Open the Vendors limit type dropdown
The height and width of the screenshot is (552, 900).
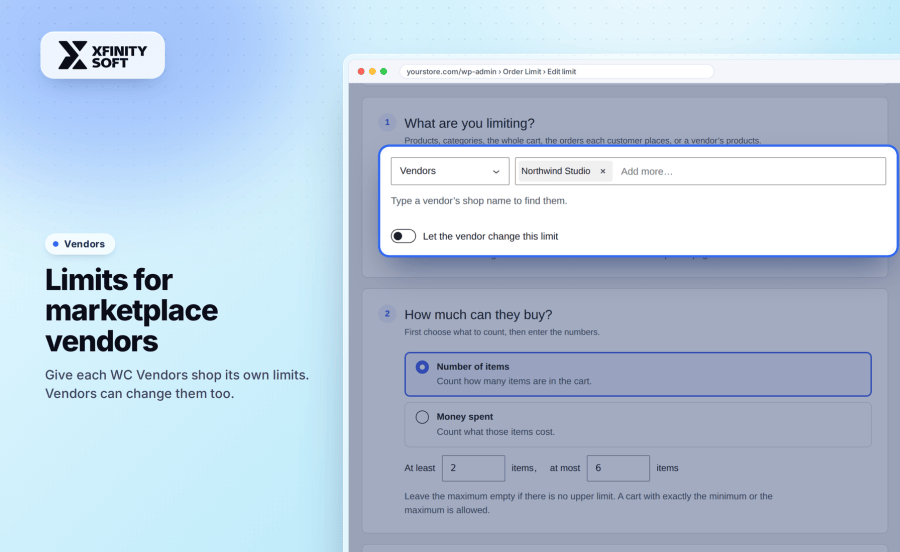click(x=450, y=171)
